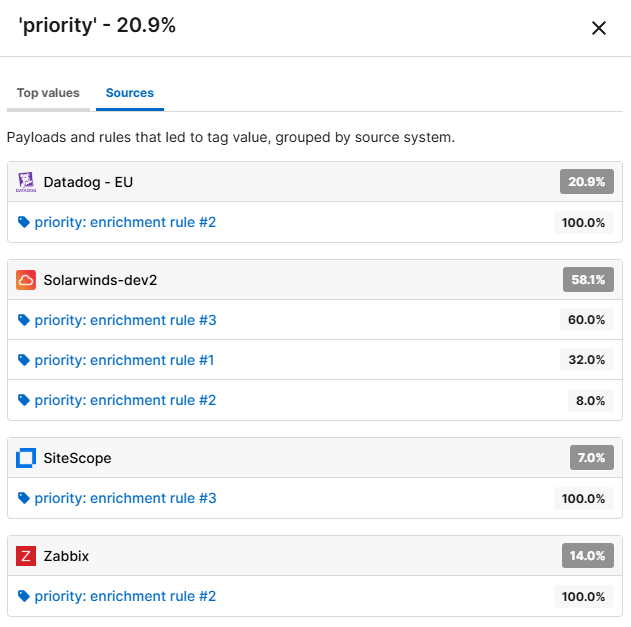
Task: Close the 'priority' details panel
Action: [599, 28]
